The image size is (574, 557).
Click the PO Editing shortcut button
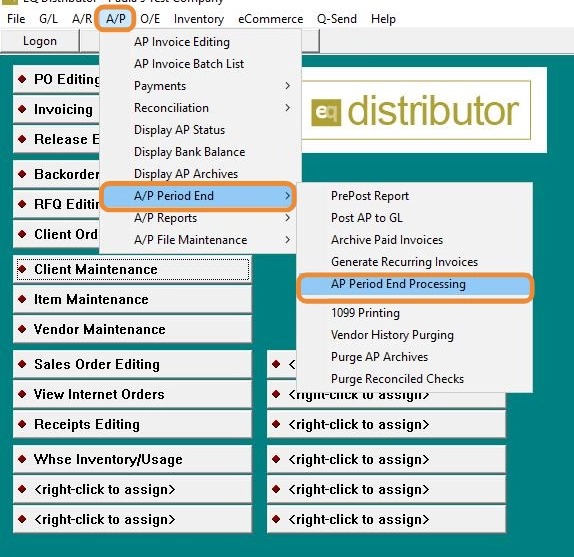point(56,79)
